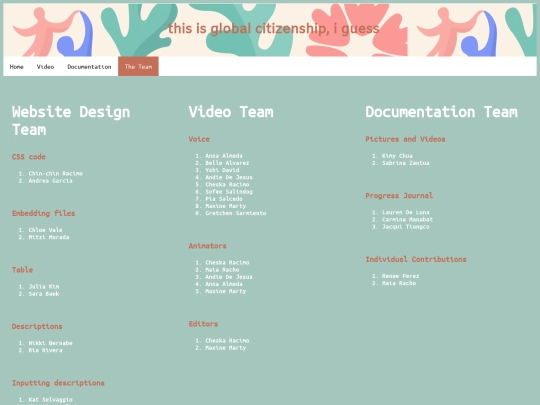The image size is (540, 405).
Task: Select the name Andrea Garcia
Action: pyautogui.click(x=50, y=180)
